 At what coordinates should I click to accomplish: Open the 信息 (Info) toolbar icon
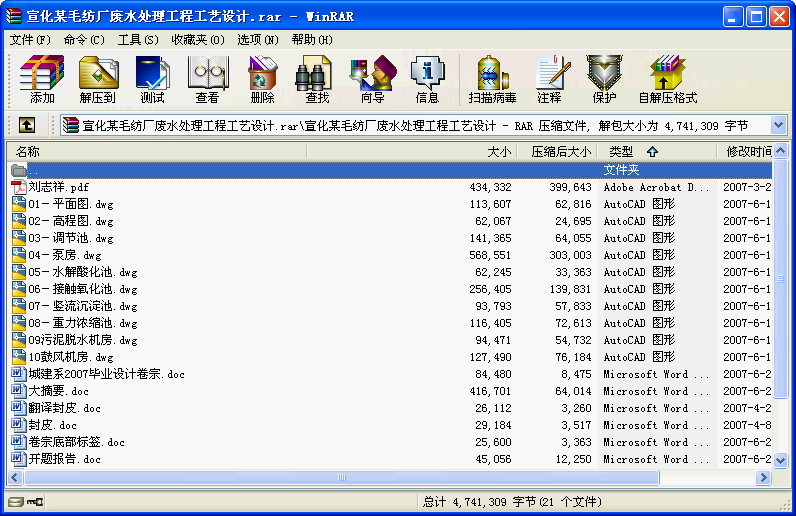point(427,80)
